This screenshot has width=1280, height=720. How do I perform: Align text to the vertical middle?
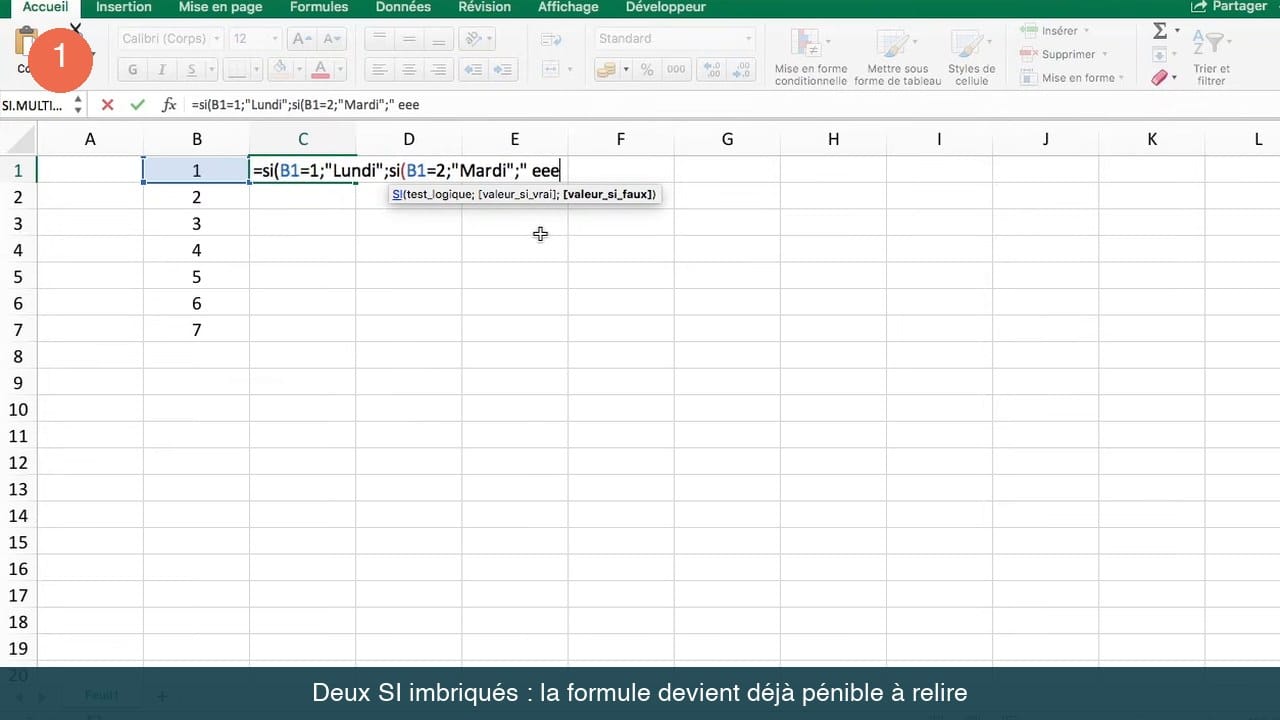point(408,39)
